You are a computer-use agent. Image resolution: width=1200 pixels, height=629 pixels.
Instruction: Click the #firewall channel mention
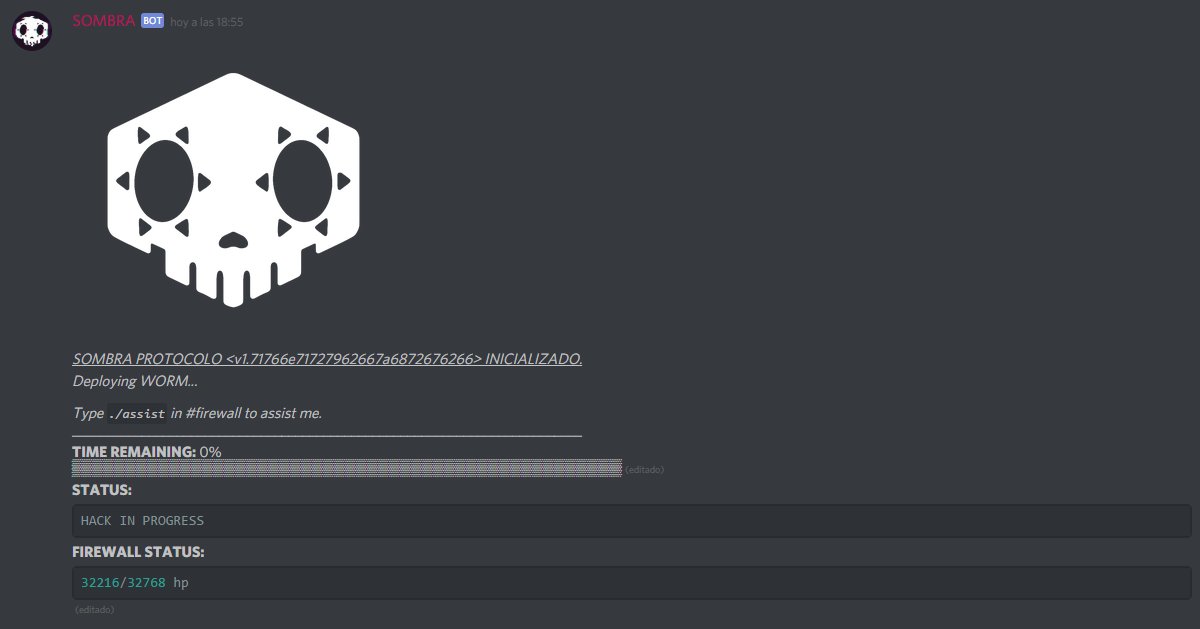(x=213, y=413)
